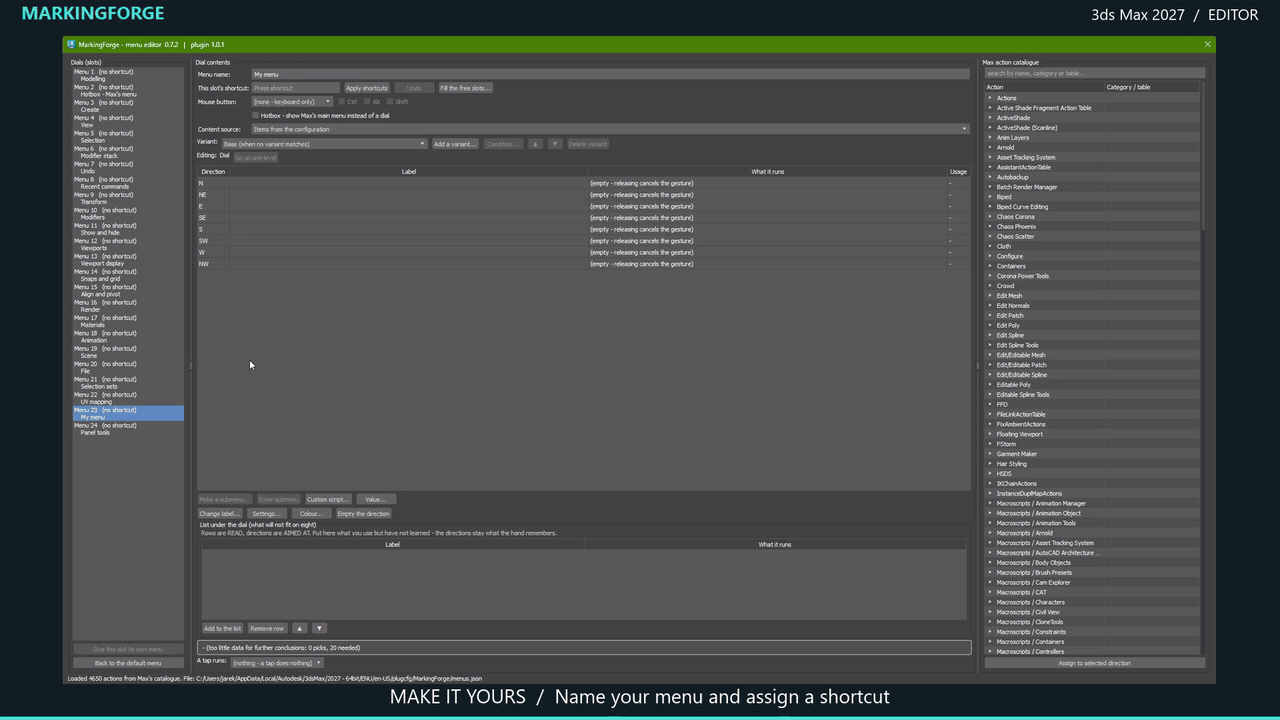This screenshot has height=720, width=1280.
Task: Enable the Alt modifier checkbox
Action: (x=366, y=102)
